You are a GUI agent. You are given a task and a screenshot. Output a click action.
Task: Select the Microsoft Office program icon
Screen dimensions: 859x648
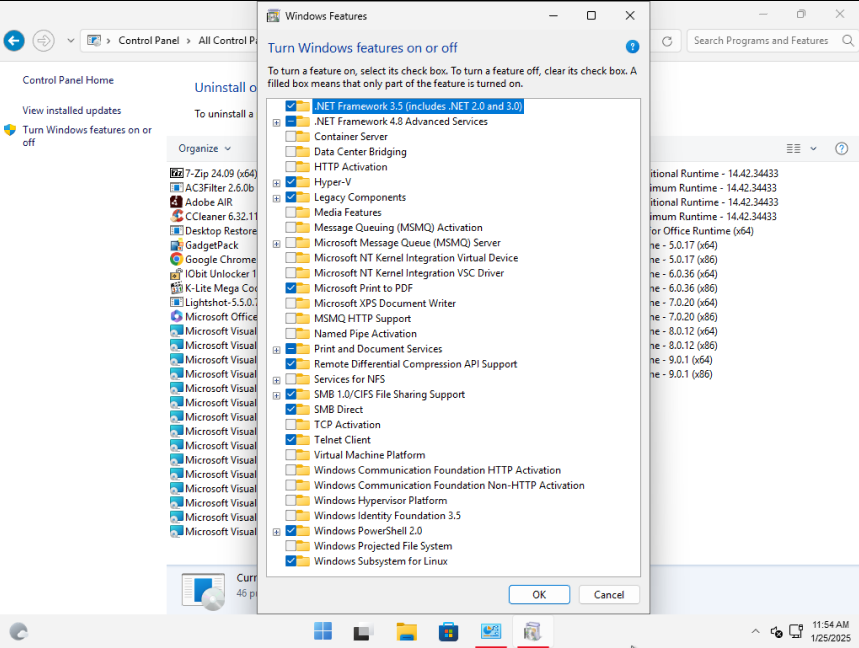tap(176, 316)
